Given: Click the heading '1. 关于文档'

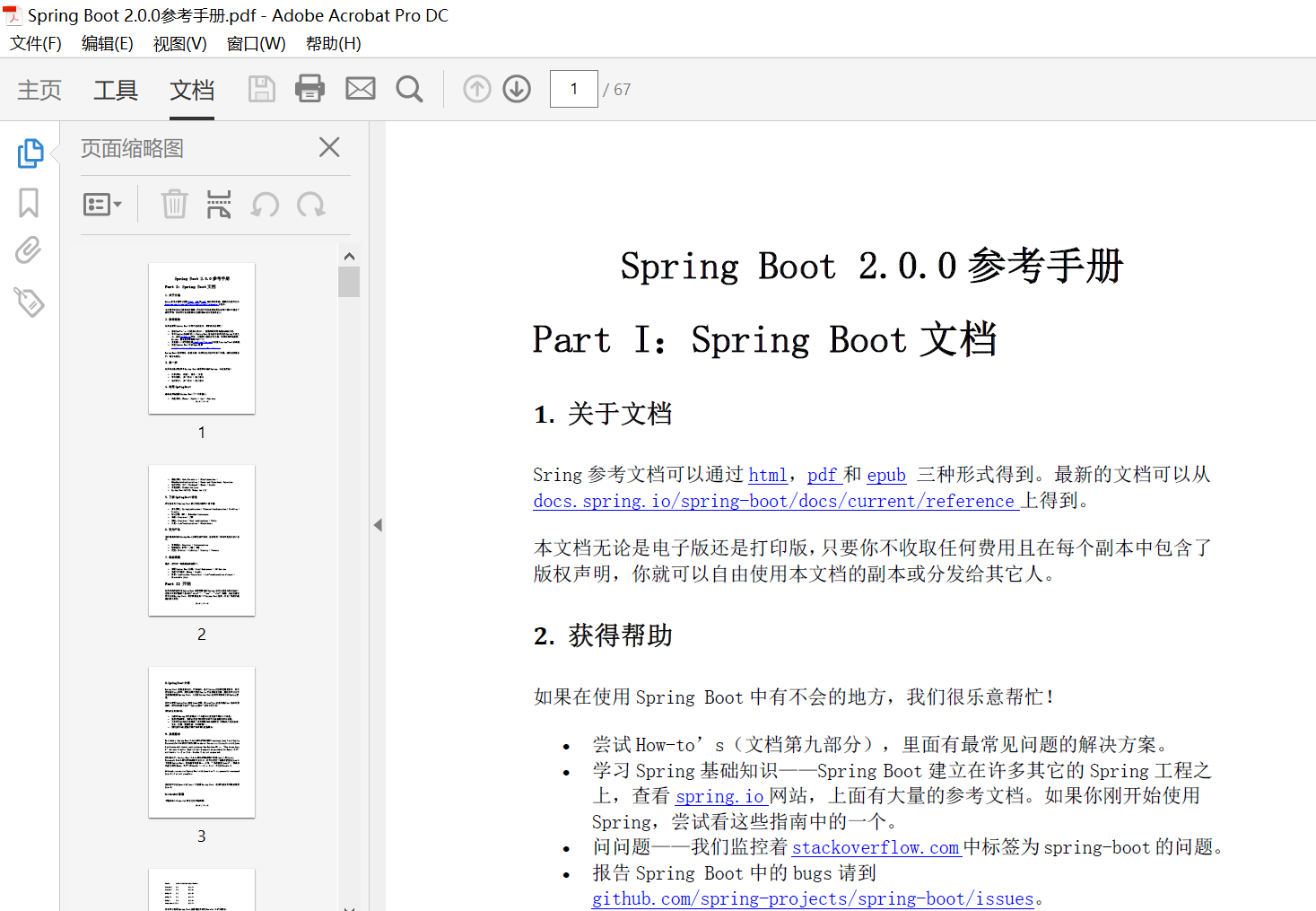Looking at the screenshot, I should pyautogui.click(x=603, y=414).
